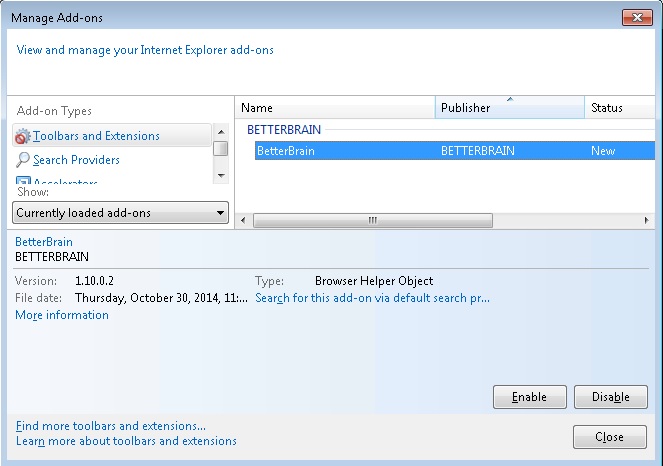Sort by the Publisher column header

510,108
